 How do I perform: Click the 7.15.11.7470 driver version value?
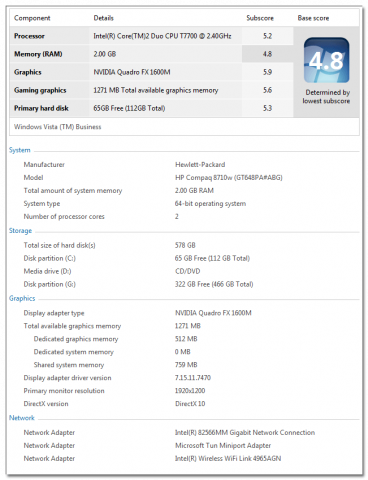pyautogui.click(x=193, y=378)
